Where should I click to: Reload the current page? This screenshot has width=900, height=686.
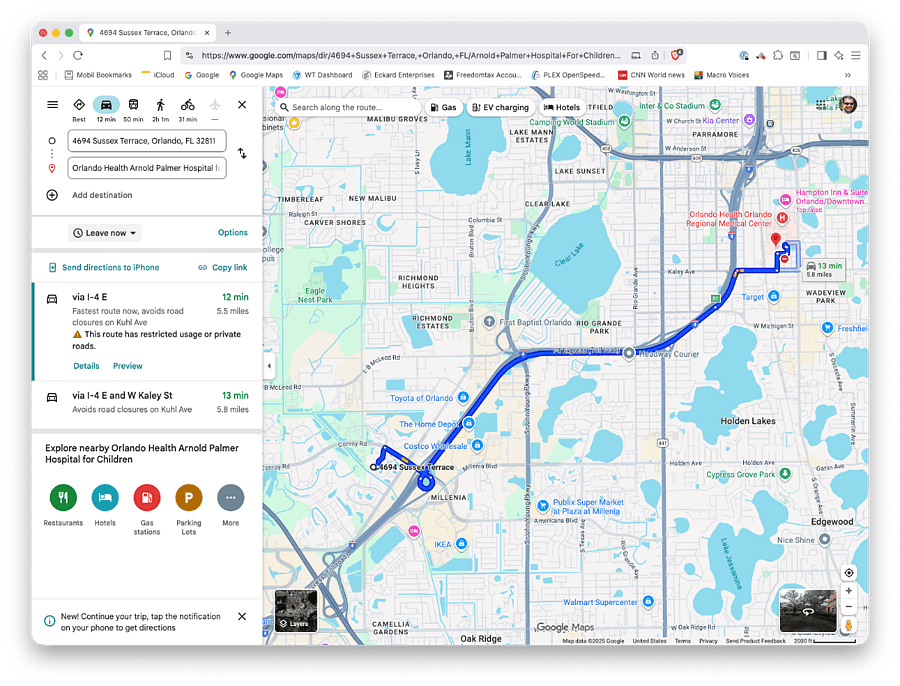click(x=78, y=56)
